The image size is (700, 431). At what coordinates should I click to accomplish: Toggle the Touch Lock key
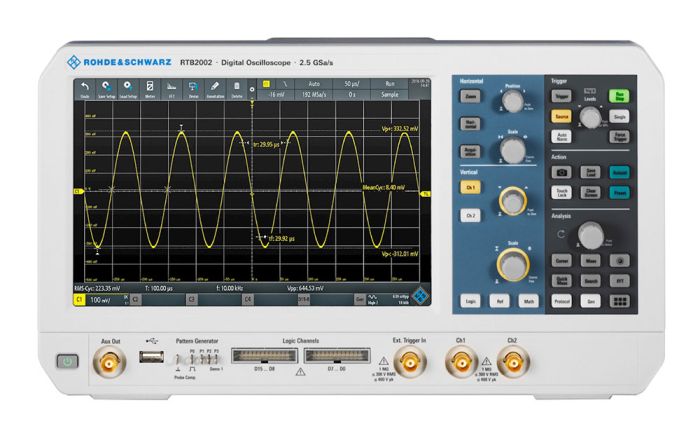(562, 192)
